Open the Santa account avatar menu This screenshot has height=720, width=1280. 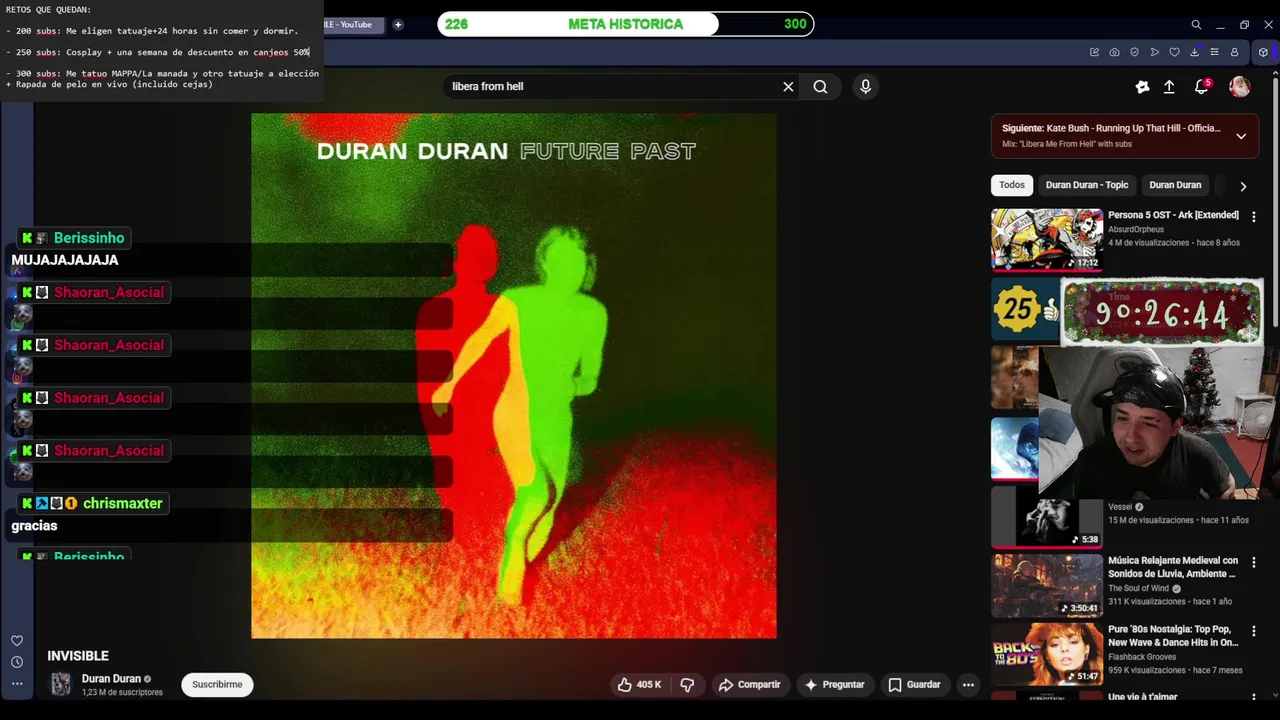(1240, 87)
